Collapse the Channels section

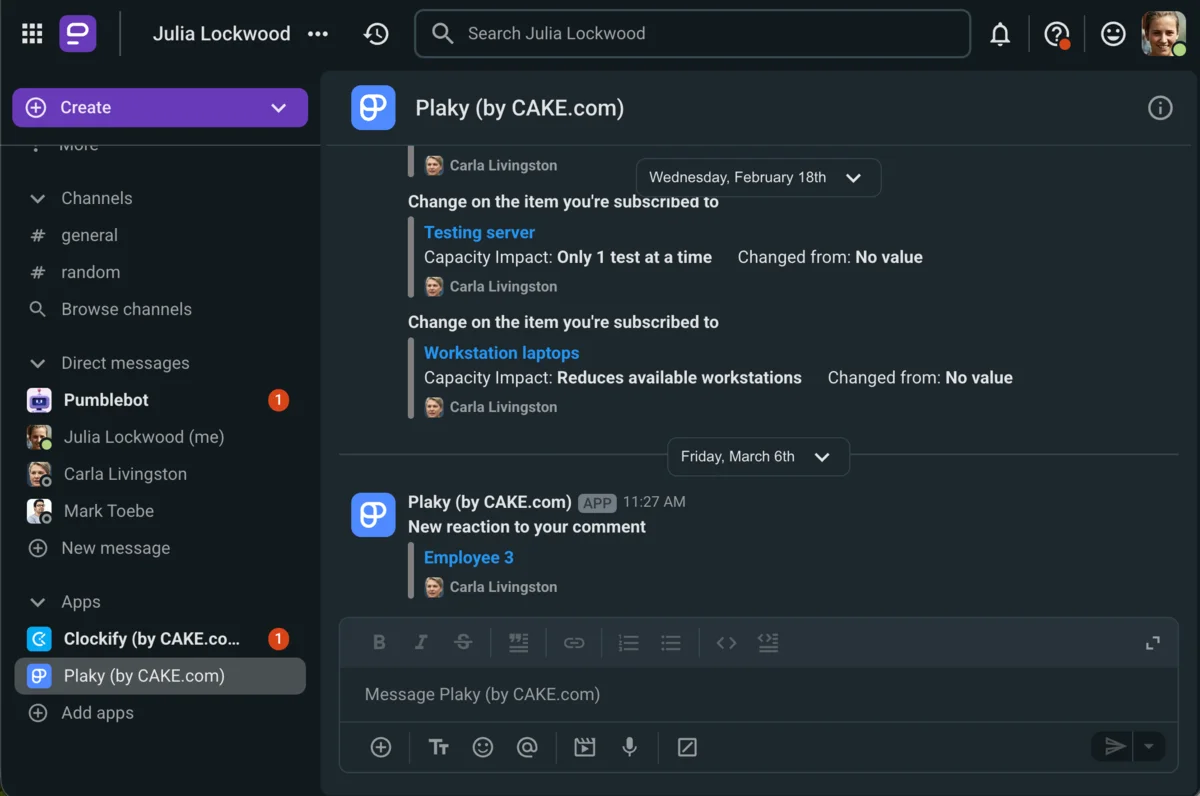(x=38, y=199)
